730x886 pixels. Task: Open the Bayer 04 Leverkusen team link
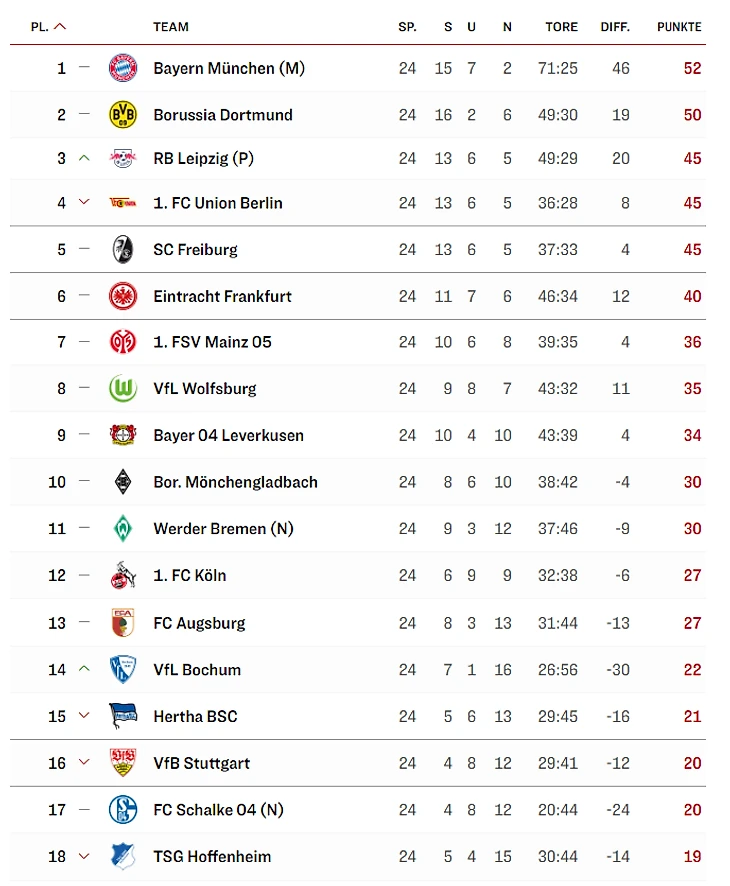[x=228, y=436]
